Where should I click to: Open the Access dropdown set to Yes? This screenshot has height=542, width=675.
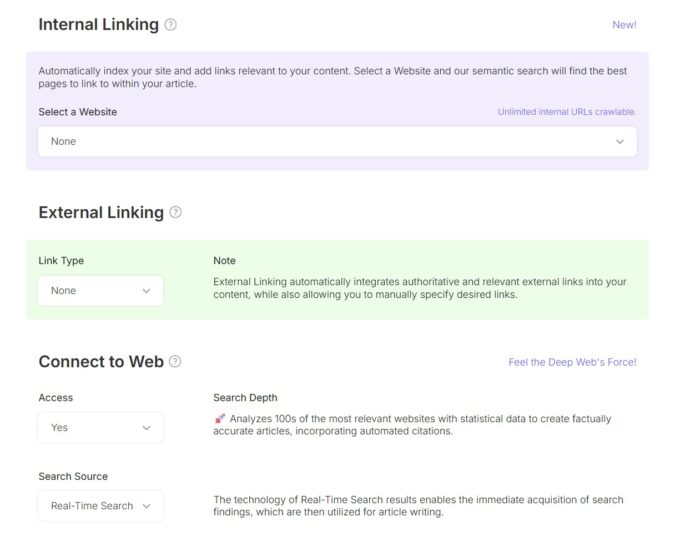click(x=100, y=428)
